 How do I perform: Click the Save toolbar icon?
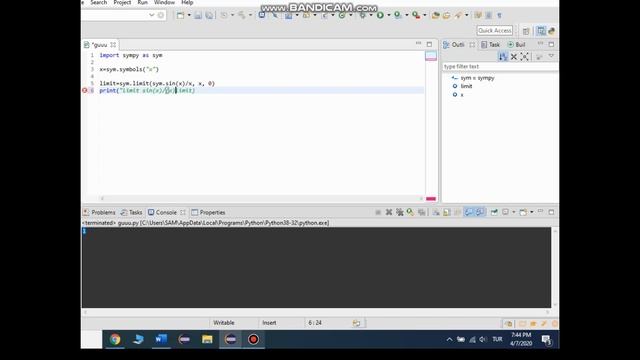(x=198, y=15)
